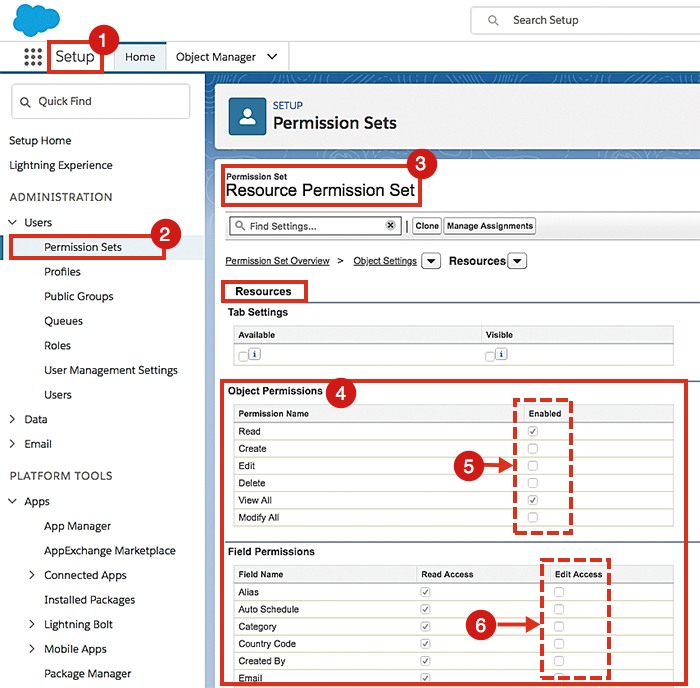
Task: Collapse the Apps section chevron
Action: tap(12, 501)
